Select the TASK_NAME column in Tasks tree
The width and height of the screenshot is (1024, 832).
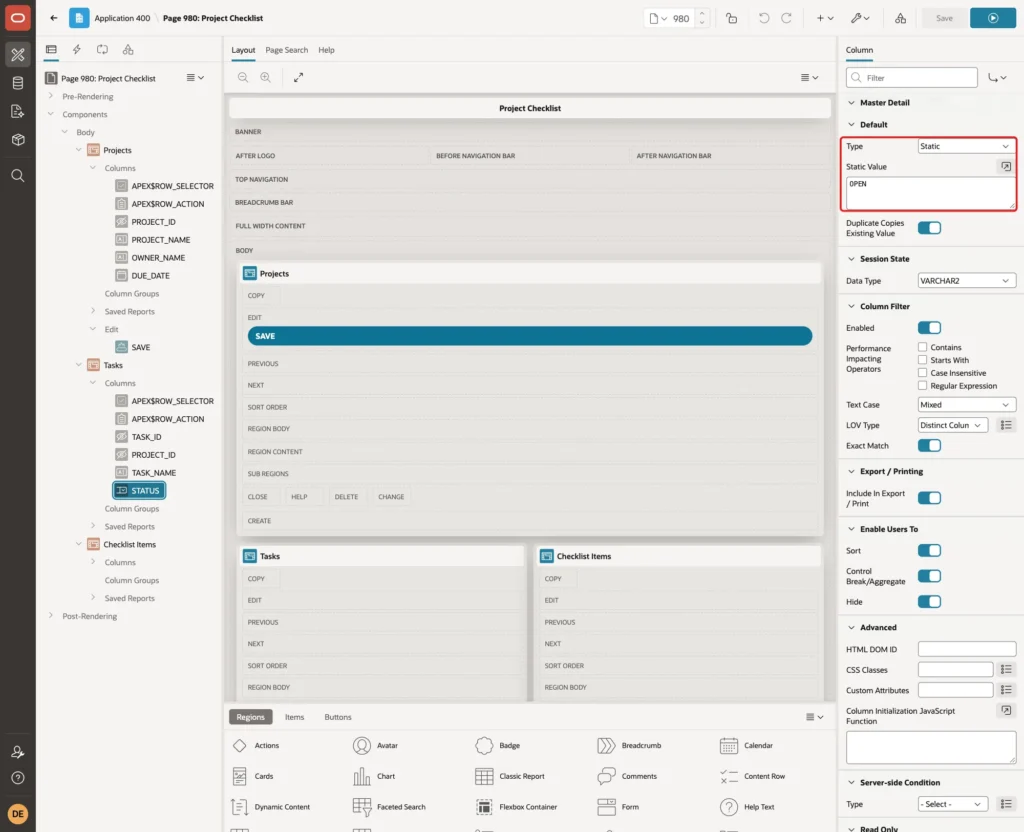(x=153, y=473)
